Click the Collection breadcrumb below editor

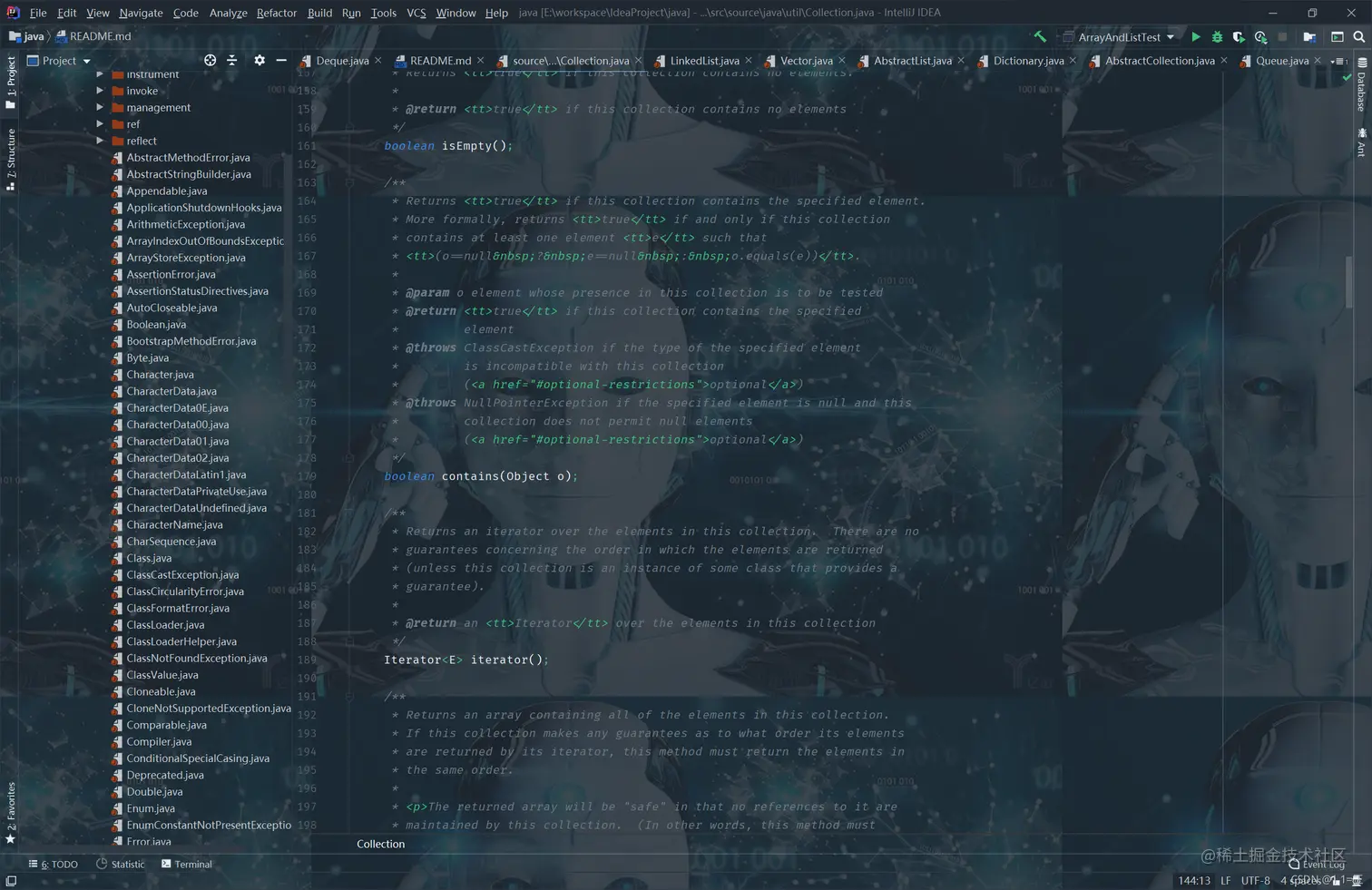[380, 844]
